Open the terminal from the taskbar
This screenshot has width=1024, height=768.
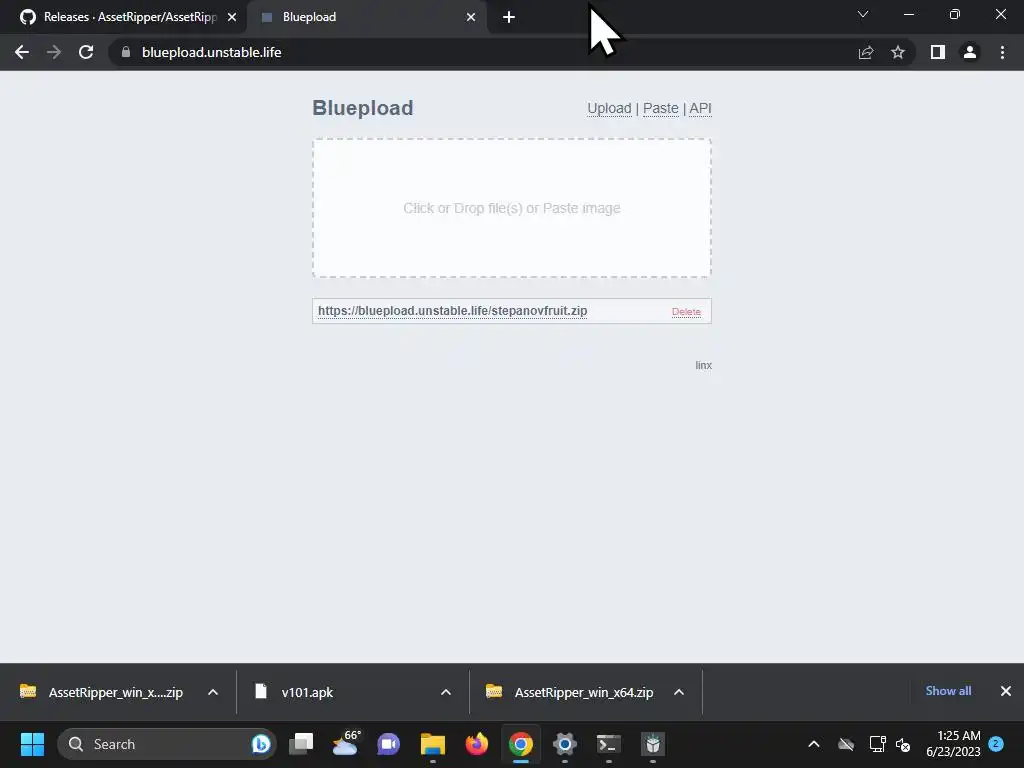609,744
